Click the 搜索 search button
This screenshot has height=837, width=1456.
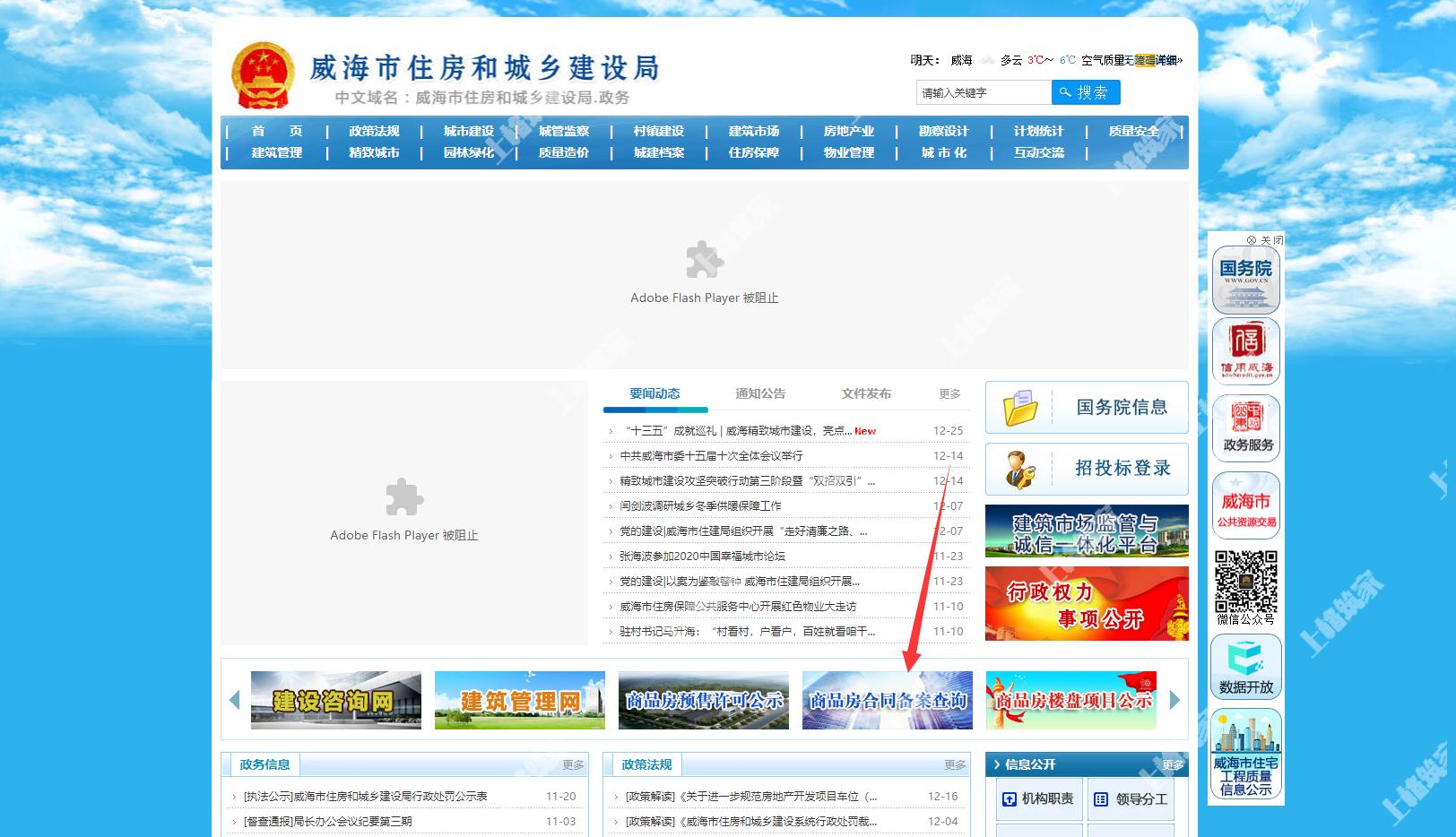pos(1085,92)
